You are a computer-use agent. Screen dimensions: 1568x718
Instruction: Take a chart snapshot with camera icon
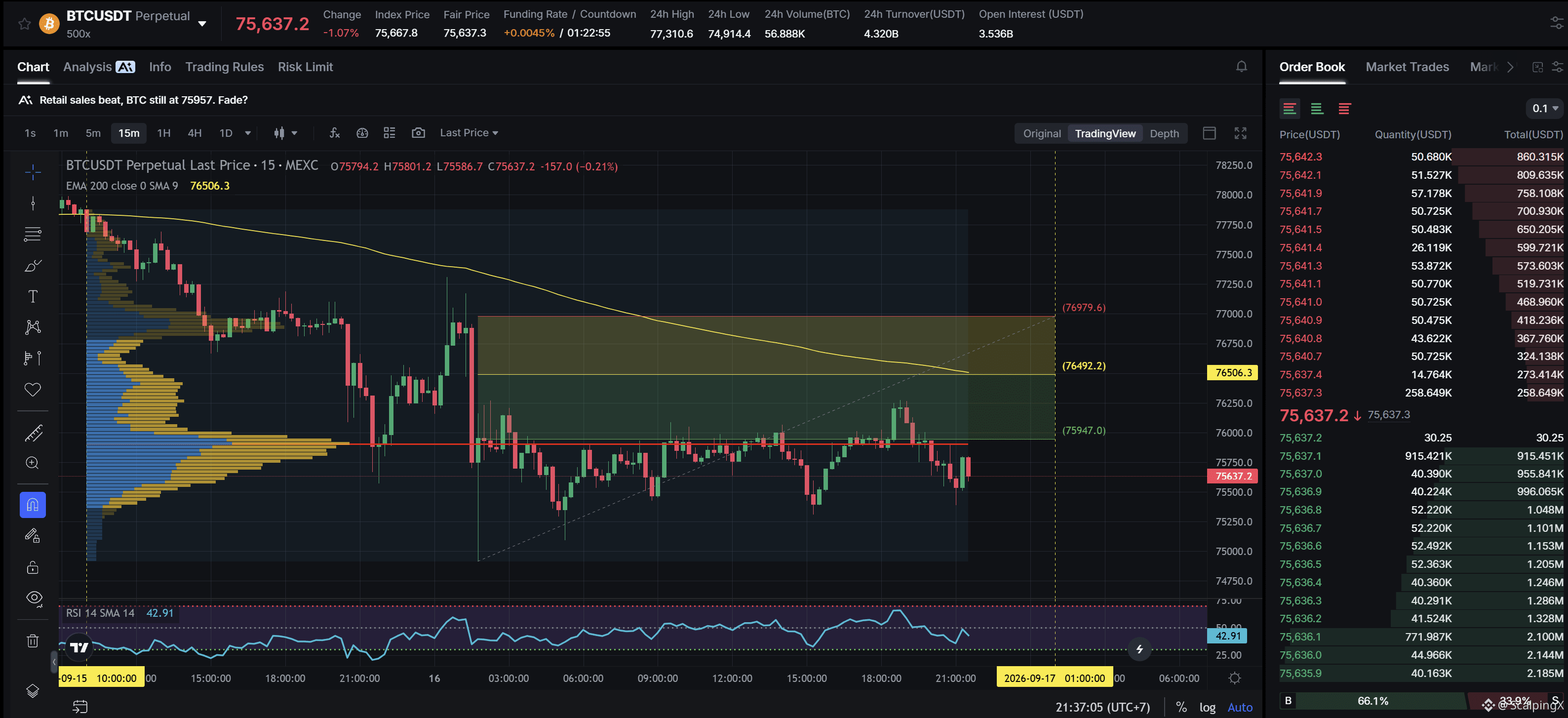(418, 133)
